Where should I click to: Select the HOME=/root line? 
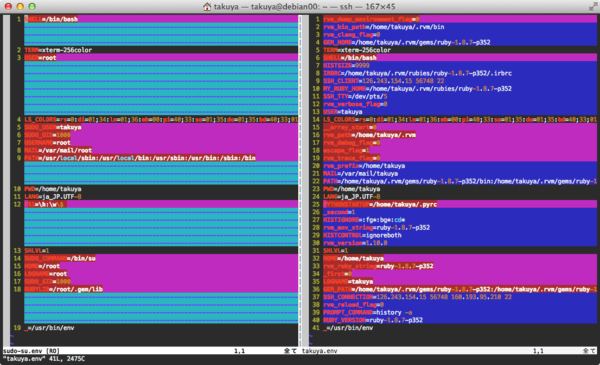click(x=42, y=266)
